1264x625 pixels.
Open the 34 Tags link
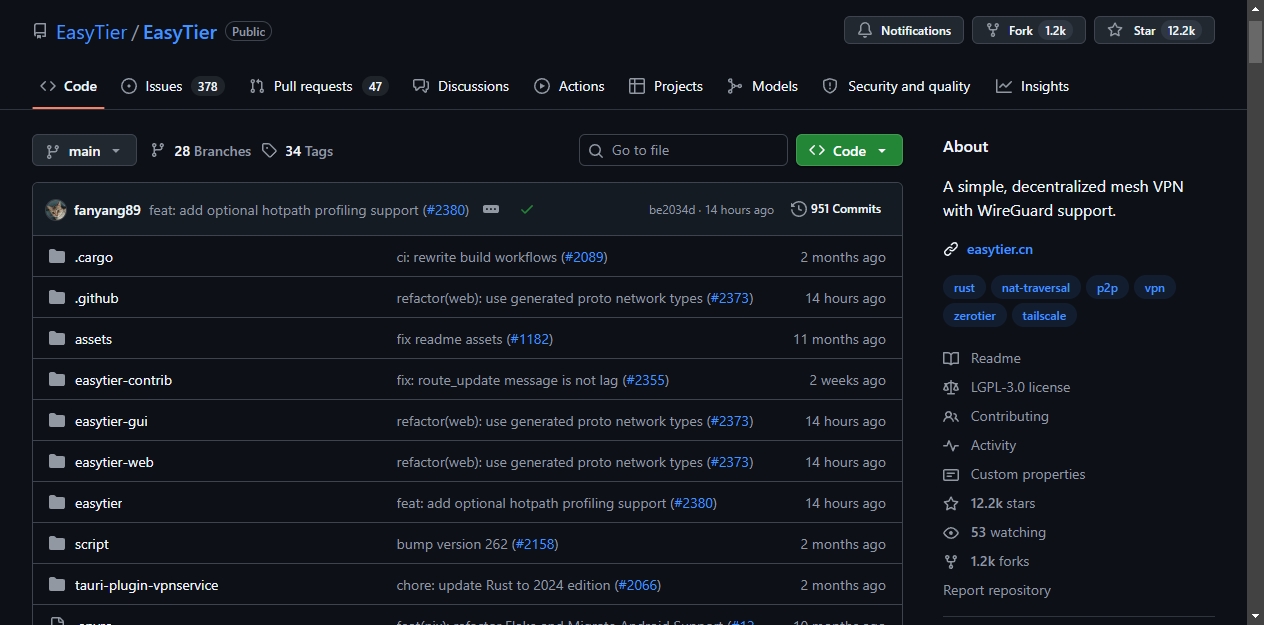coord(298,151)
